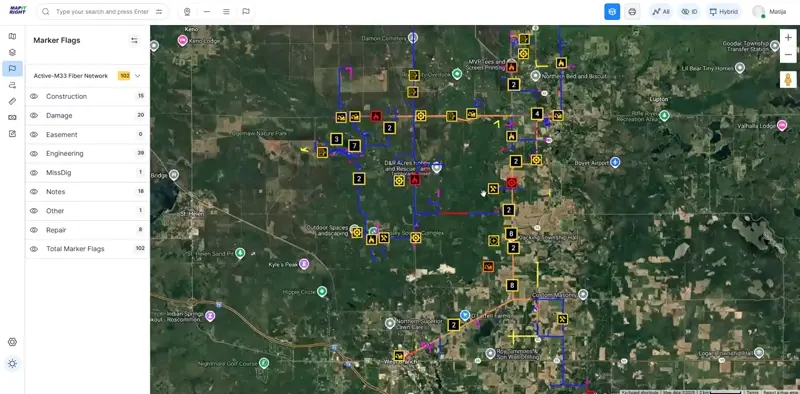Click the Engineering count 39
The width and height of the screenshot is (800, 394).
tap(140, 153)
